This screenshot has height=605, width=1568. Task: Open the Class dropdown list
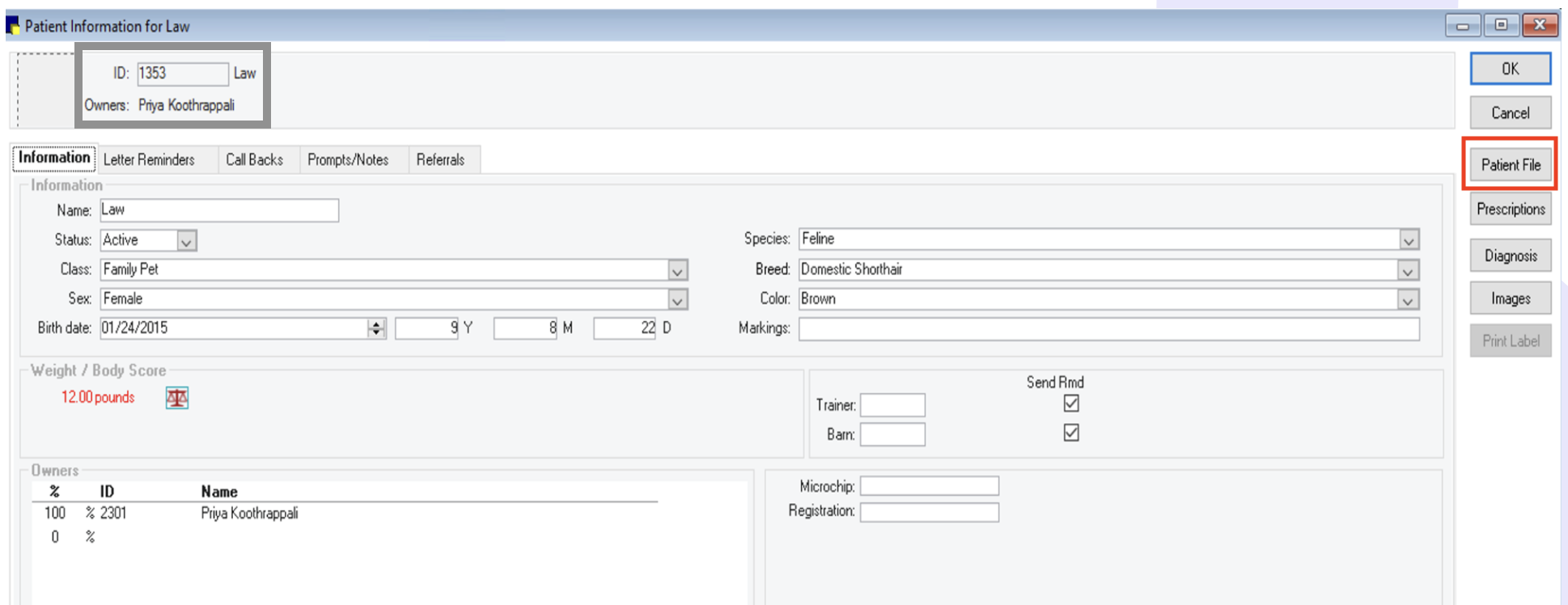pos(677,270)
